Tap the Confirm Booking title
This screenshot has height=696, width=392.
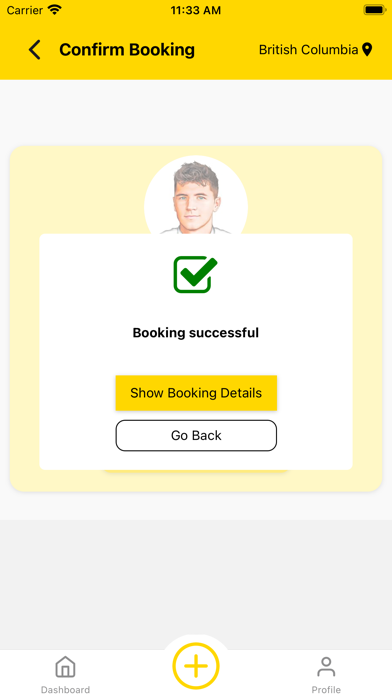[x=127, y=50]
